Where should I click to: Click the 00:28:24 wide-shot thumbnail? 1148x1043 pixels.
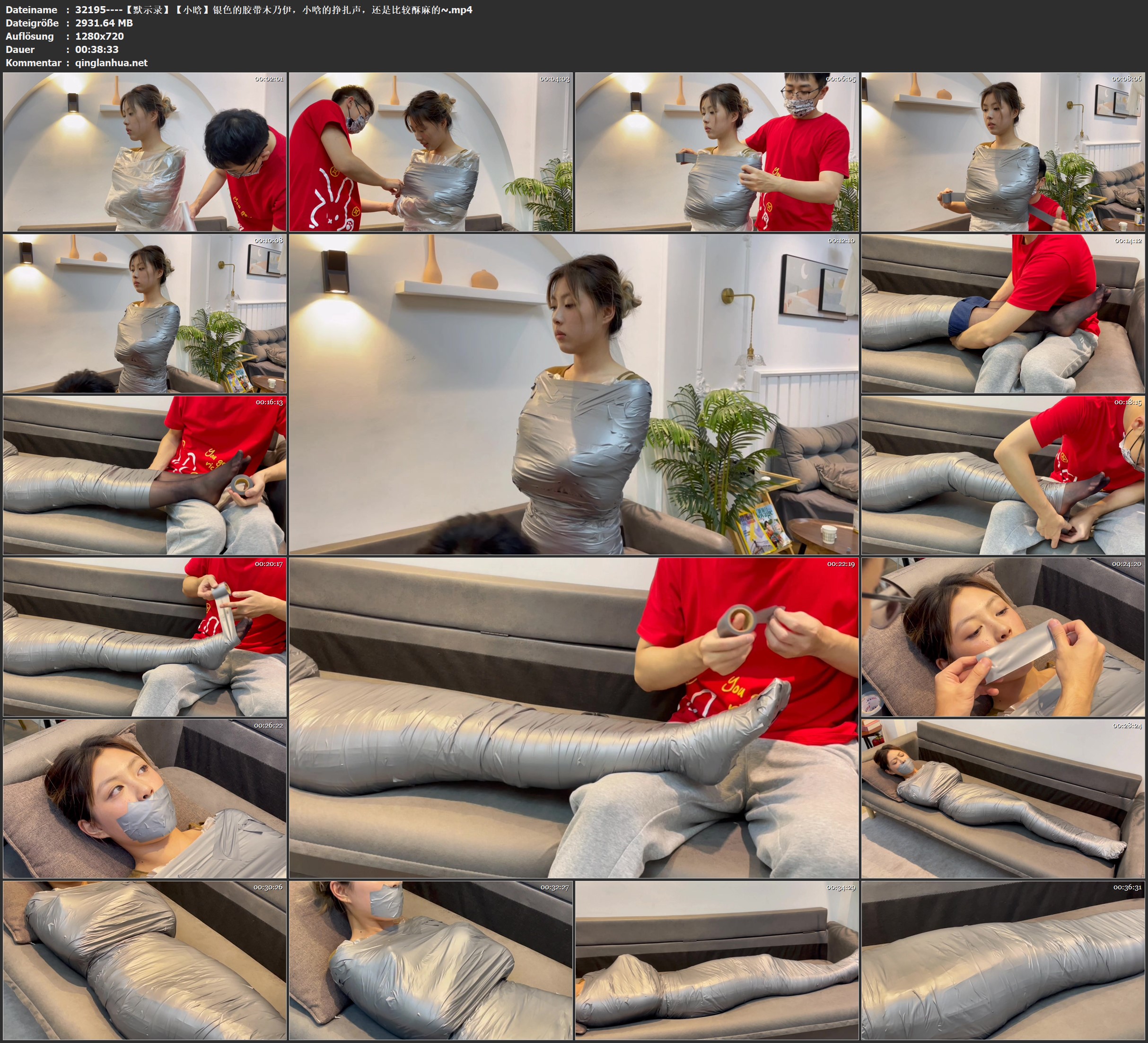click(x=1003, y=799)
